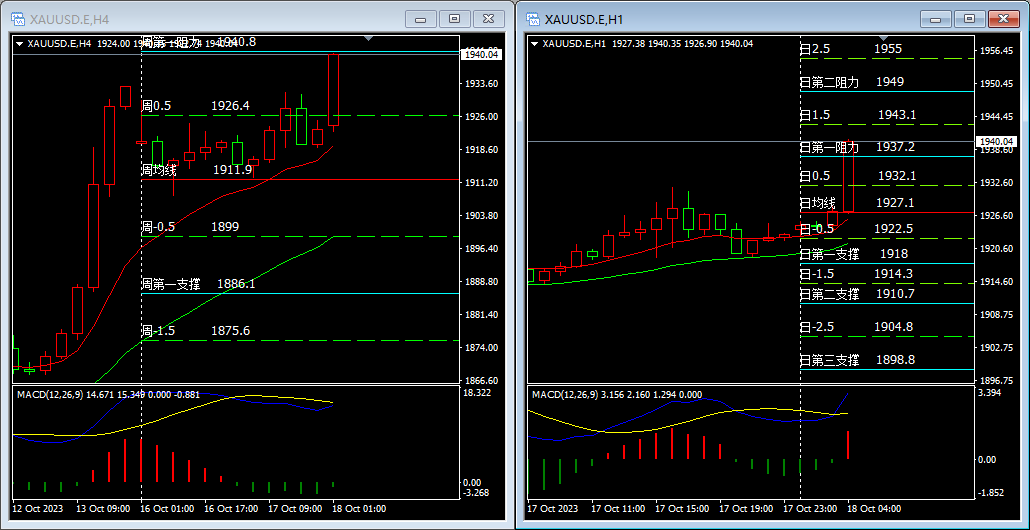
Task: Open the triangle menu beside XAUUSD.E,H4 in chart
Action: click(x=19, y=44)
